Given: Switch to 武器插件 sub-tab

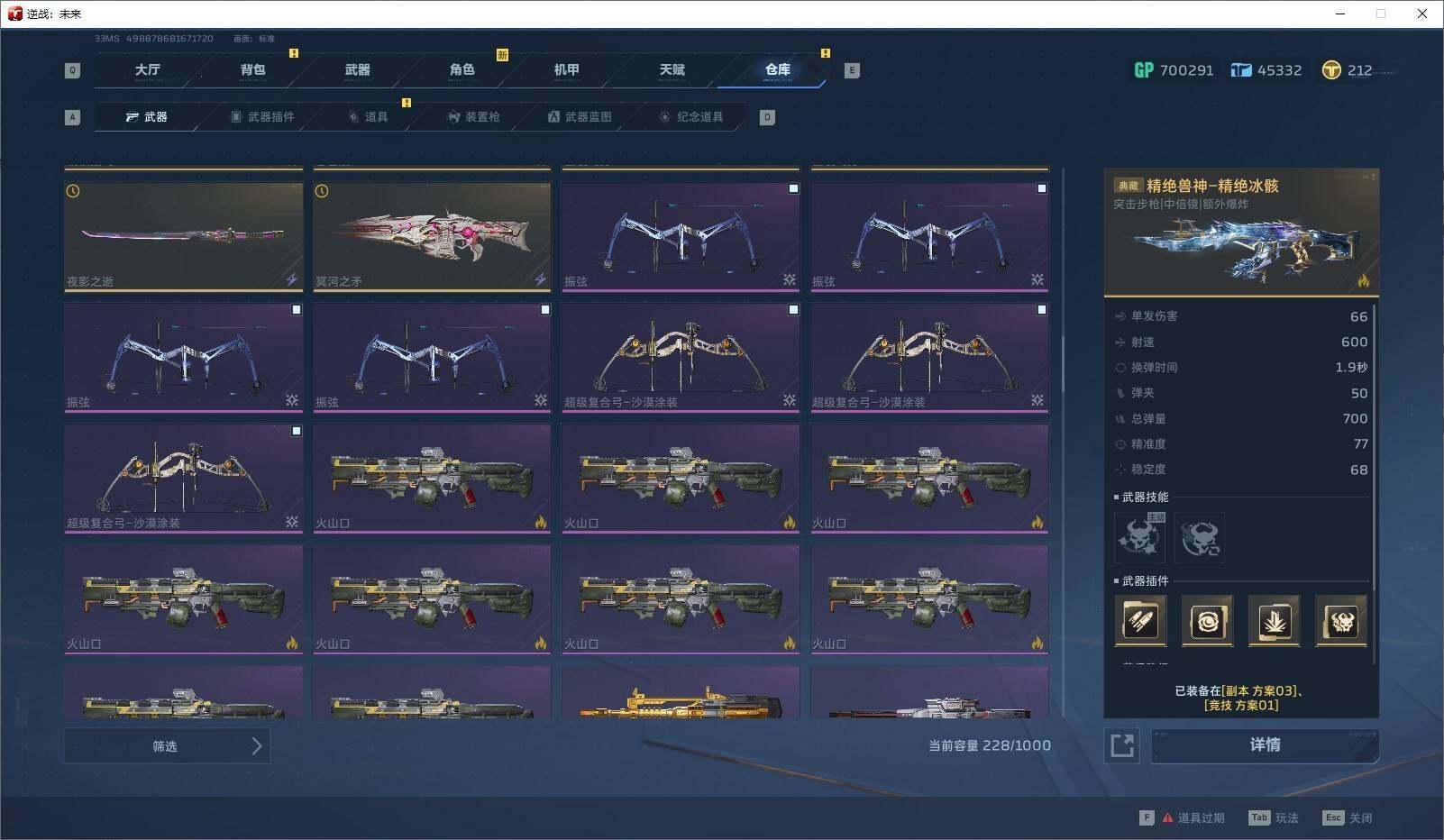Looking at the screenshot, I should click(x=262, y=117).
